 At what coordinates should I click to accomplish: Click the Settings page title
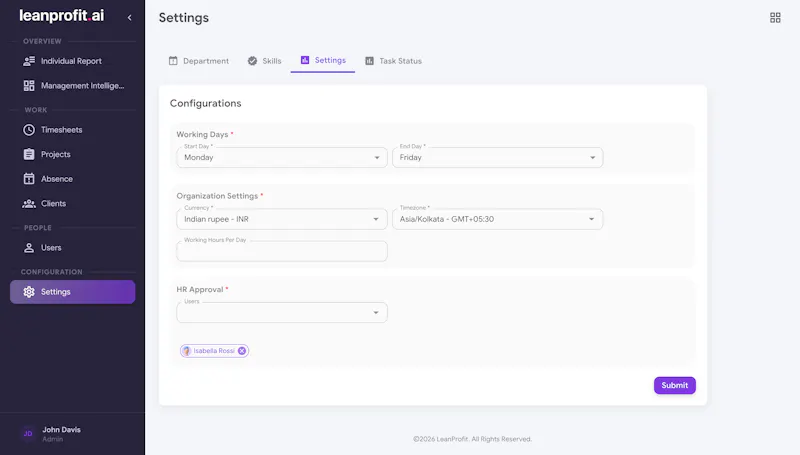[184, 17]
